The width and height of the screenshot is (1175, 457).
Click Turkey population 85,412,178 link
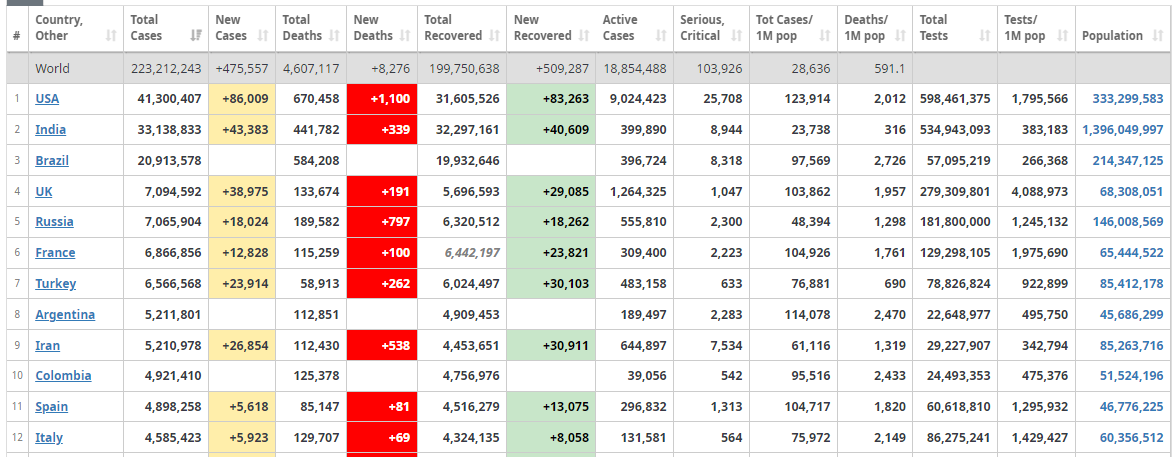point(1131,283)
